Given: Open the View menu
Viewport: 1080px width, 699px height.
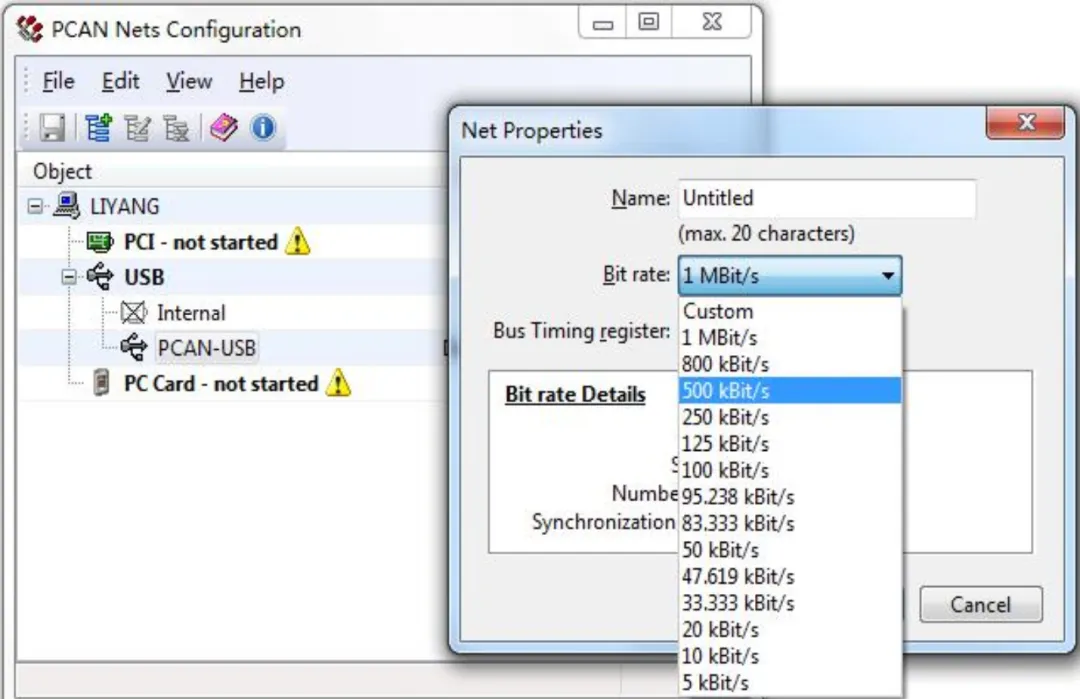Looking at the screenshot, I should (x=189, y=81).
